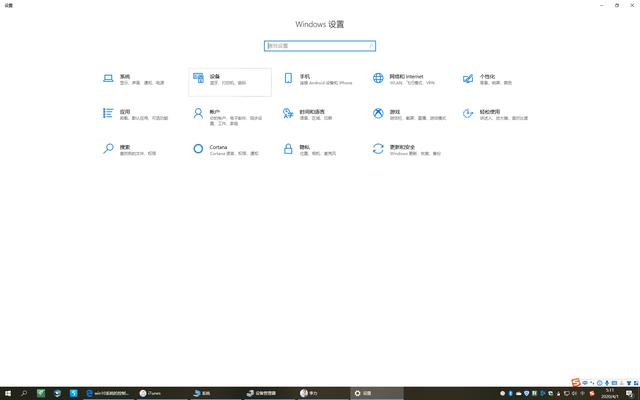640x400 pixels.
Task: Click the Sogou S logo on the IME bar
Action: tap(576, 382)
